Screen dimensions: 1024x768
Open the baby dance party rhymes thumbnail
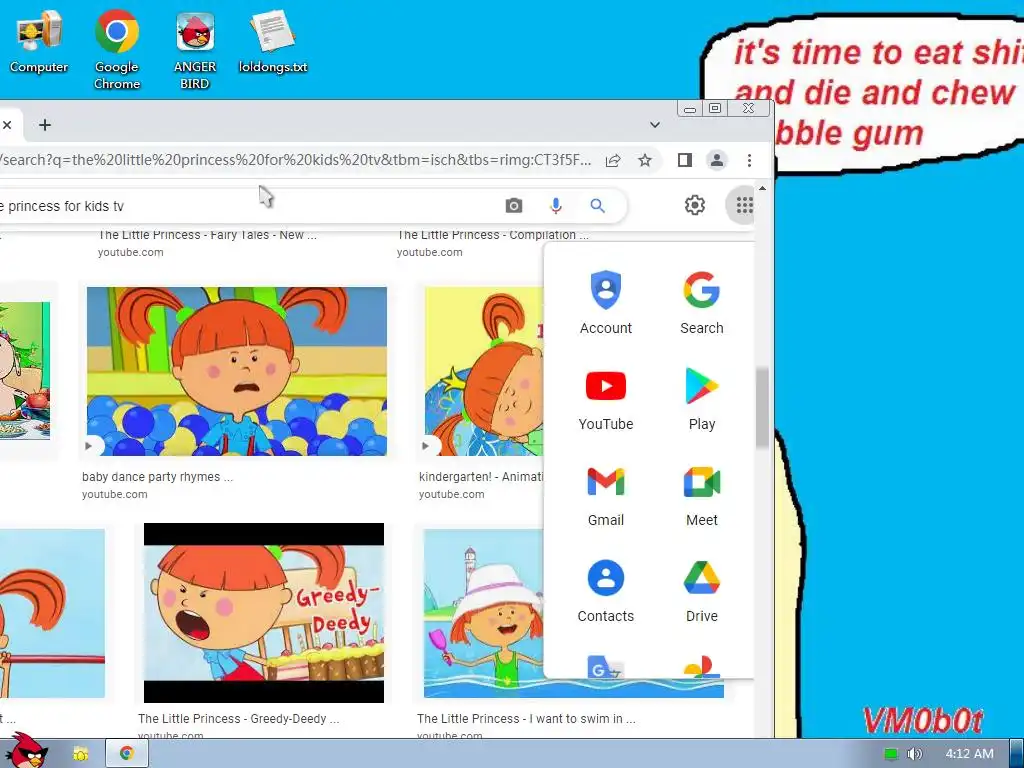[x=236, y=371]
